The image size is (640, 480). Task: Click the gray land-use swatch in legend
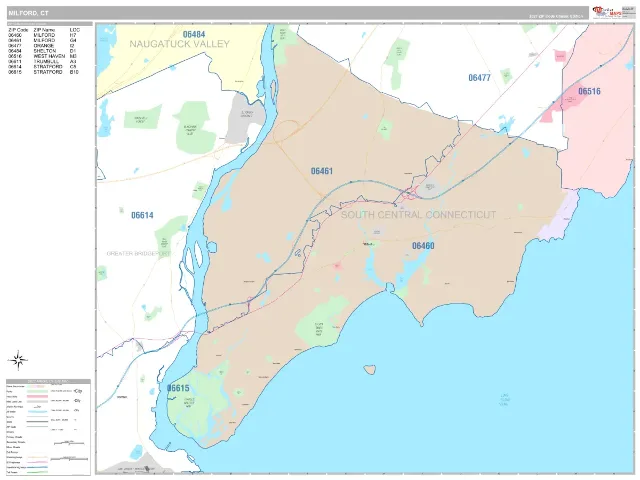pyautogui.click(x=37, y=402)
